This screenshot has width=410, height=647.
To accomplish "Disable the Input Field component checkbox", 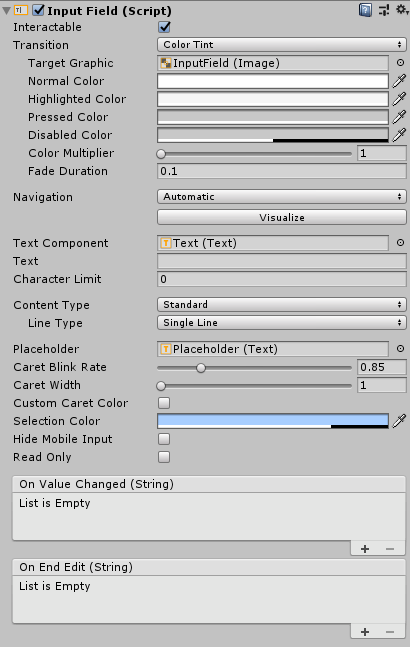I will pyautogui.click(x=38, y=10).
